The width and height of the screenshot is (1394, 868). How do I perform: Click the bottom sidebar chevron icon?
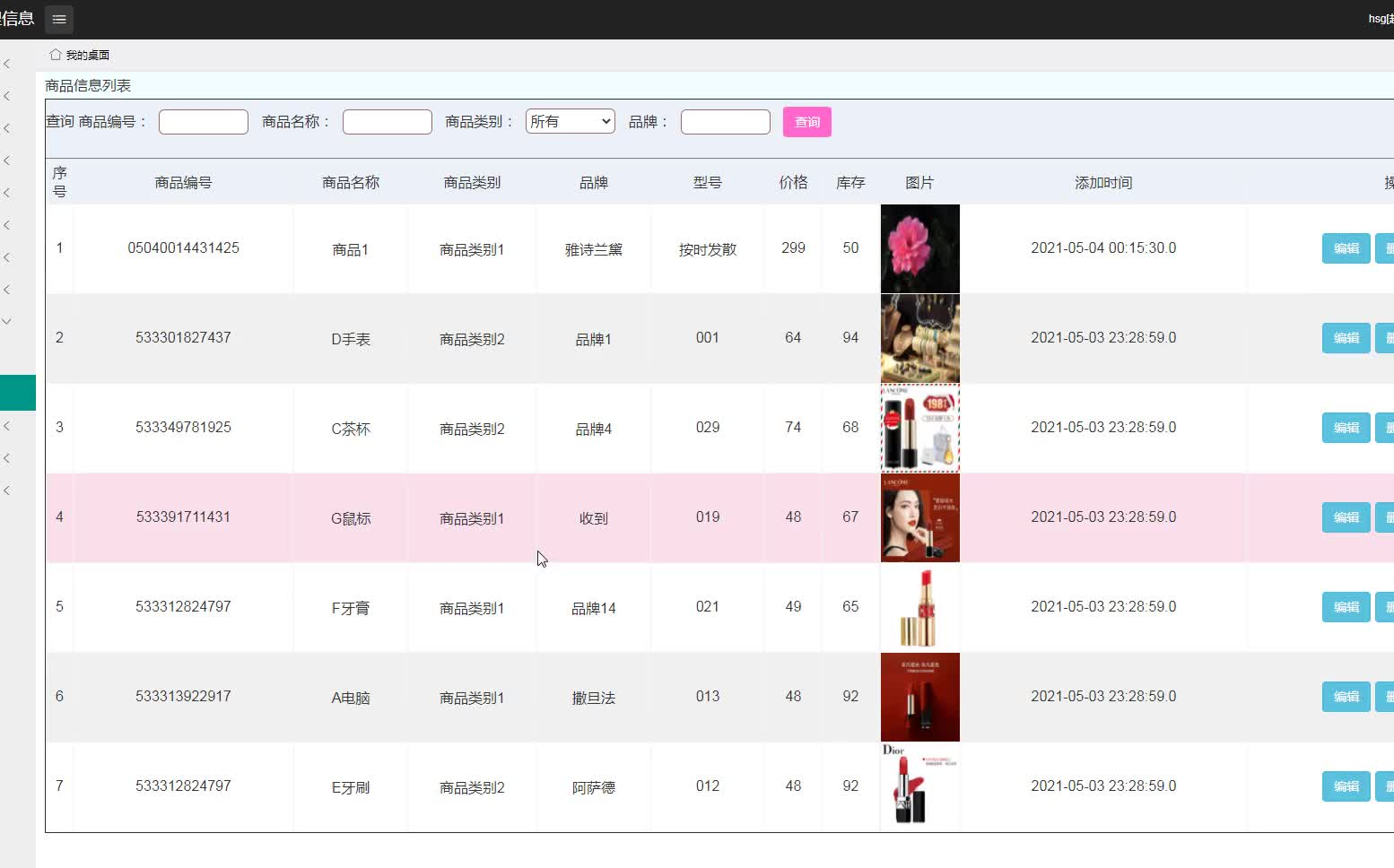tap(7, 490)
